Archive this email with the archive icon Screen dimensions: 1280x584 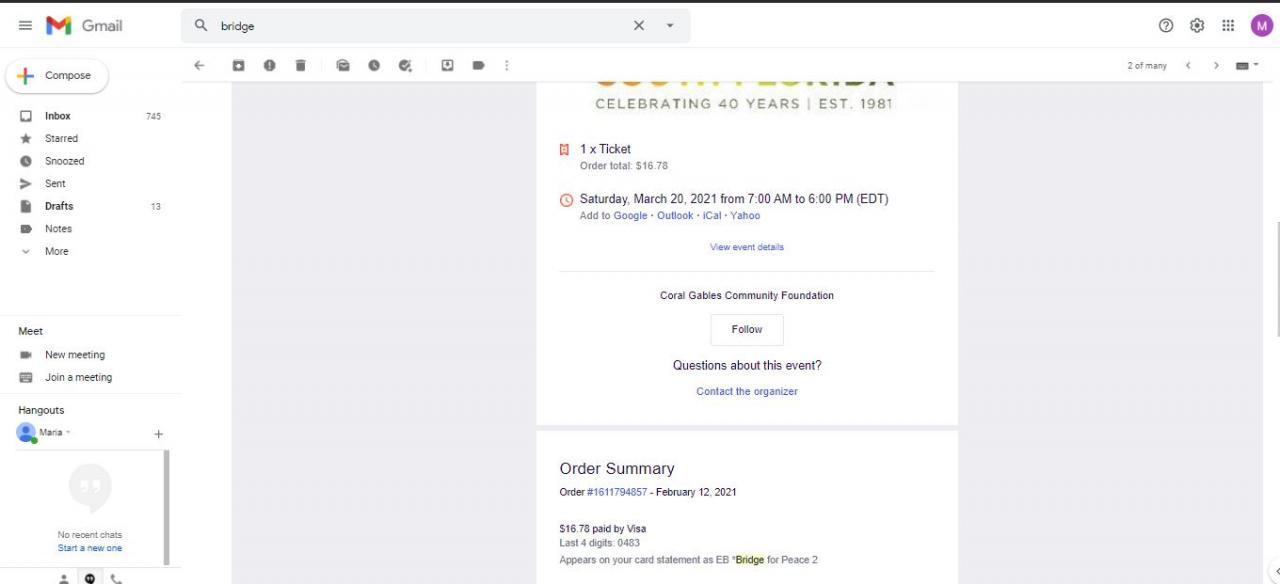click(x=238, y=66)
